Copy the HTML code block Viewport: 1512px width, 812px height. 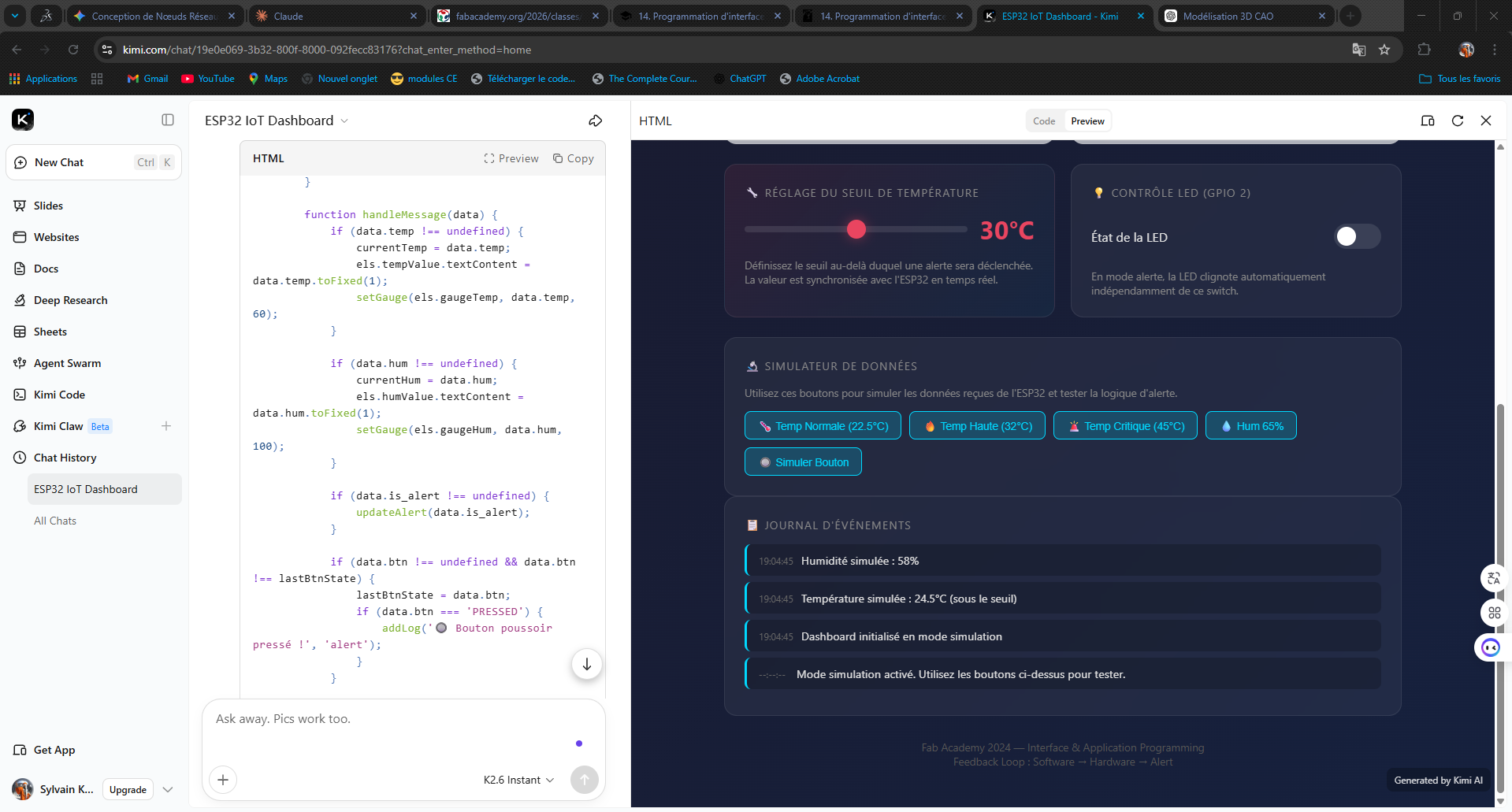tap(574, 158)
